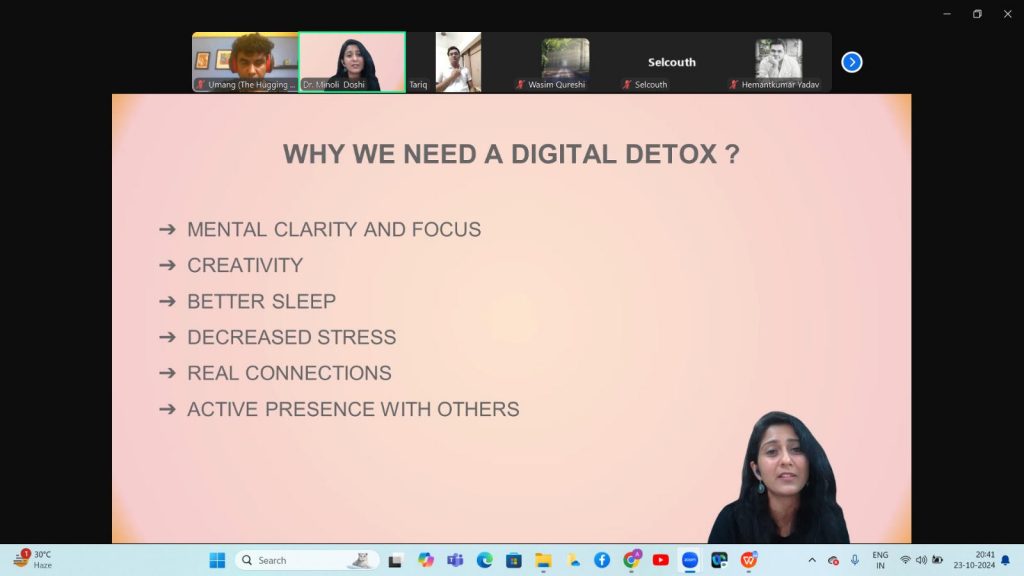Switch the ENG IN input language
This screenshot has height=576, width=1024.
880,560
